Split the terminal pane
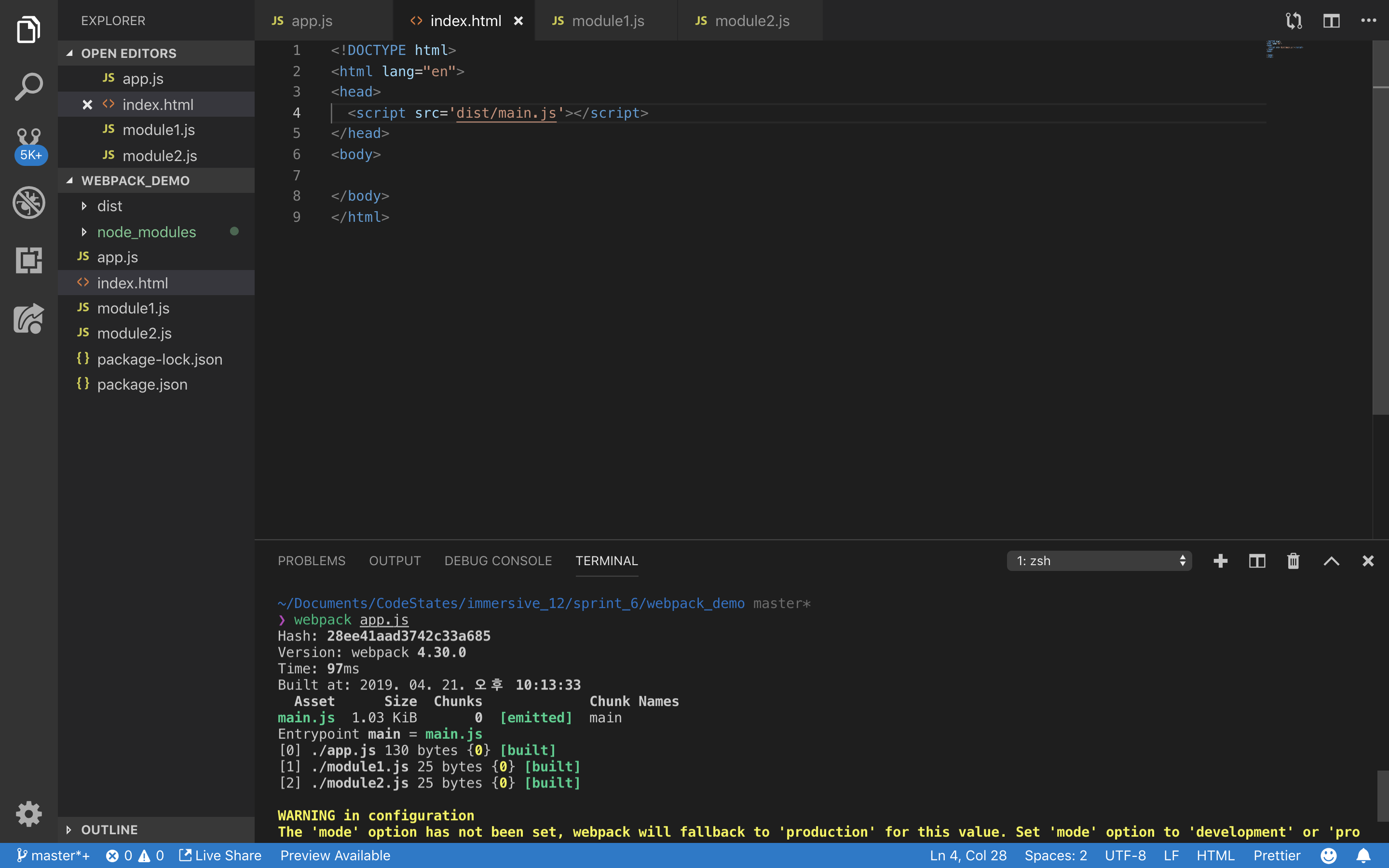1389x868 pixels. (1257, 561)
